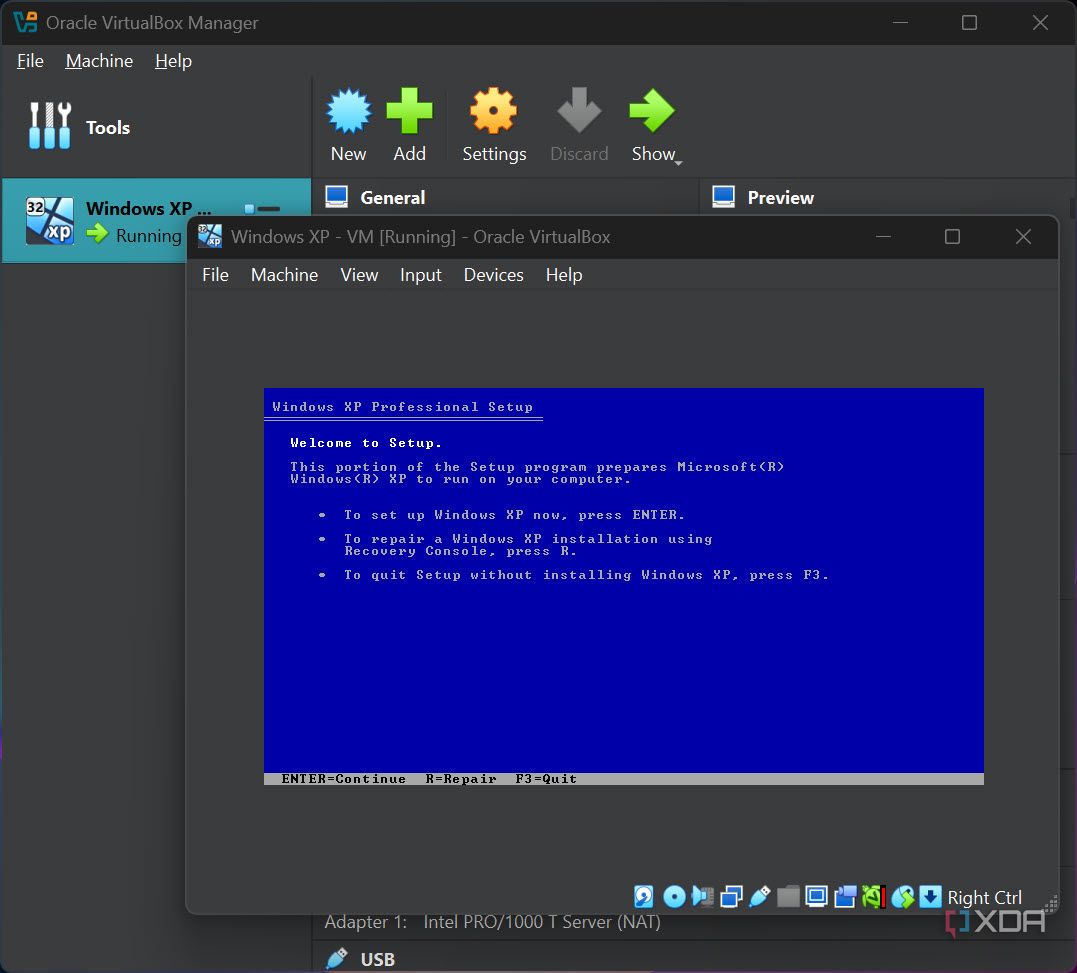
Task: Click the green Add machine icon
Action: pyautogui.click(x=409, y=111)
